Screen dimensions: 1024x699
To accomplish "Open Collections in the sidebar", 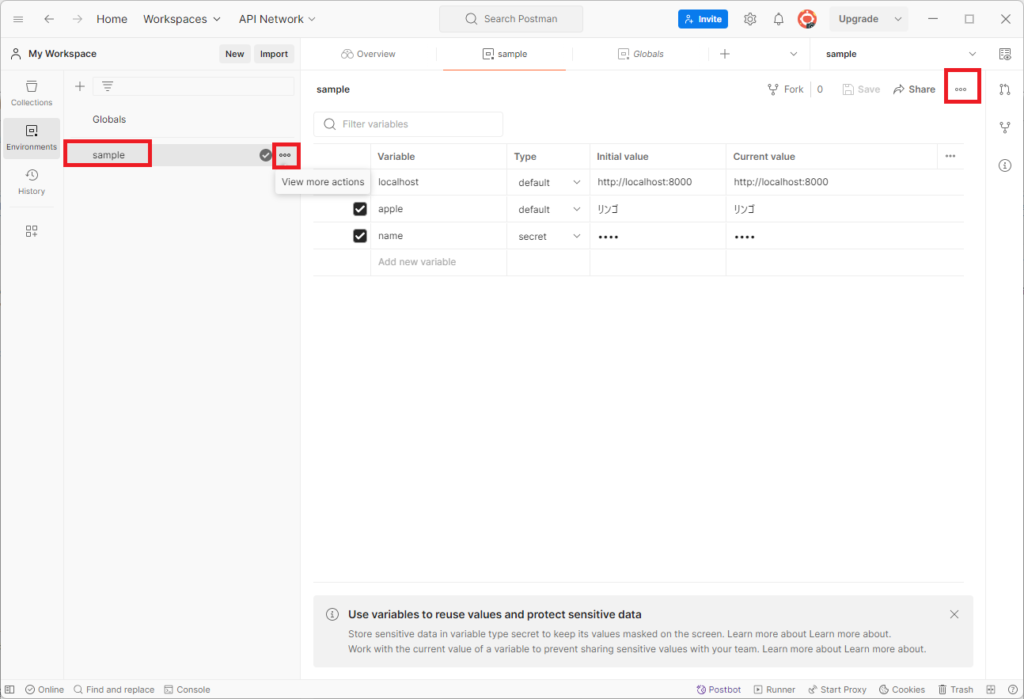I will [x=31, y=93].
